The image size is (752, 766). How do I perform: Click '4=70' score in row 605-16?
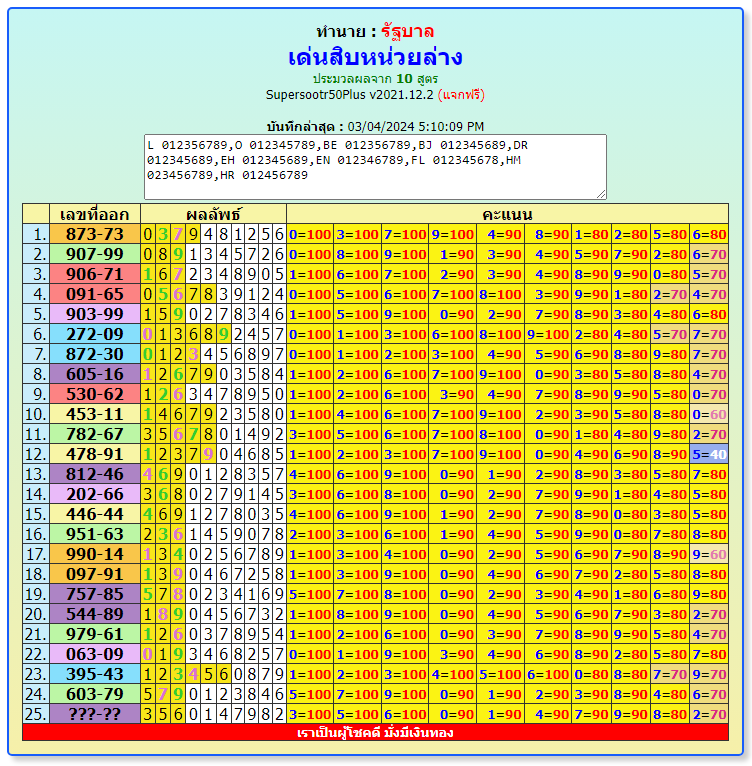pyautogui.click(x=709, y=375)
